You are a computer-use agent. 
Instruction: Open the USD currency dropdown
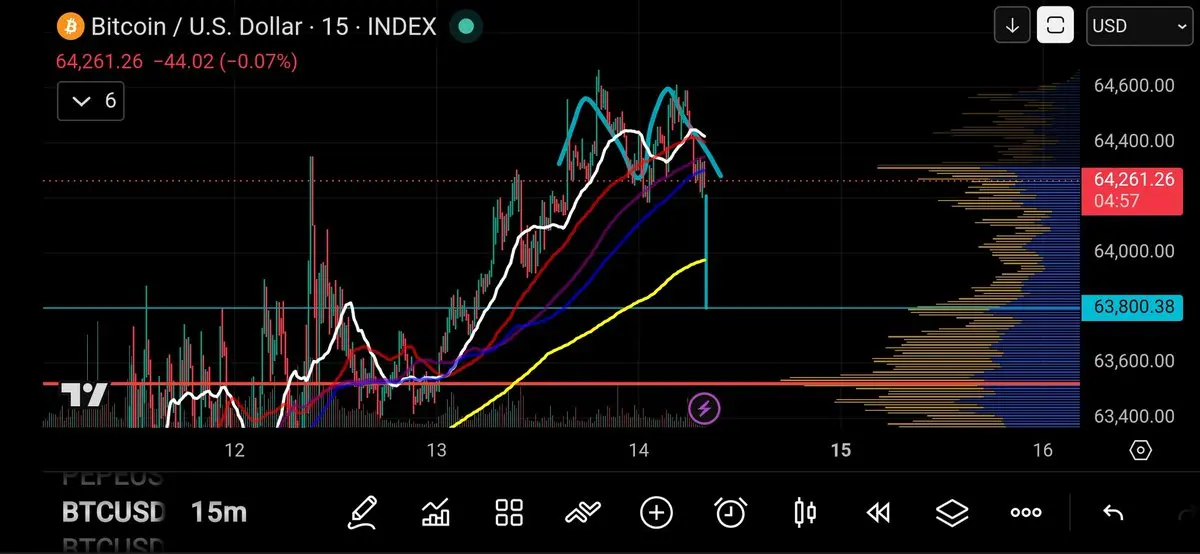1140,26
